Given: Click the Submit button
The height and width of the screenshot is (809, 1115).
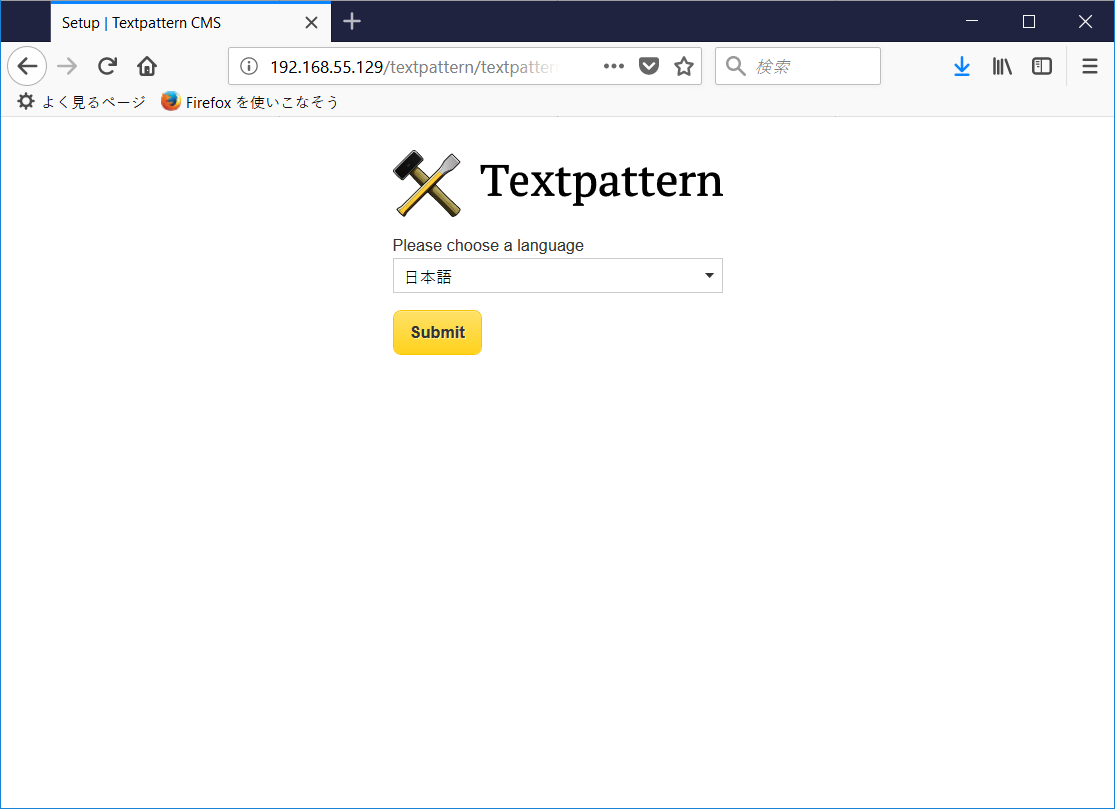Looking at the screenshot, I should 437,332.
